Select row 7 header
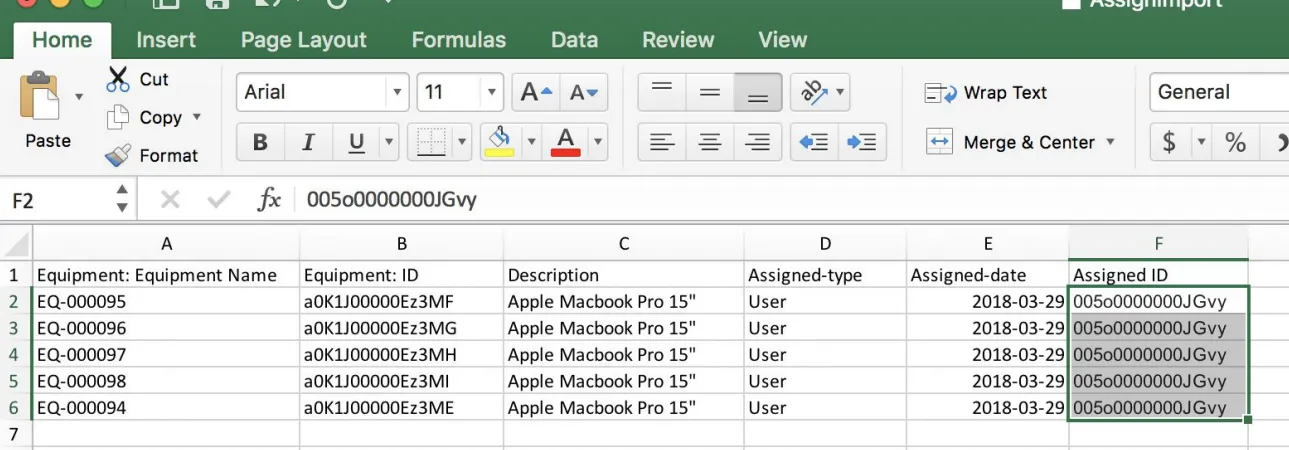The height and width of the screenshot is (450, 1289). pos(15,434)
